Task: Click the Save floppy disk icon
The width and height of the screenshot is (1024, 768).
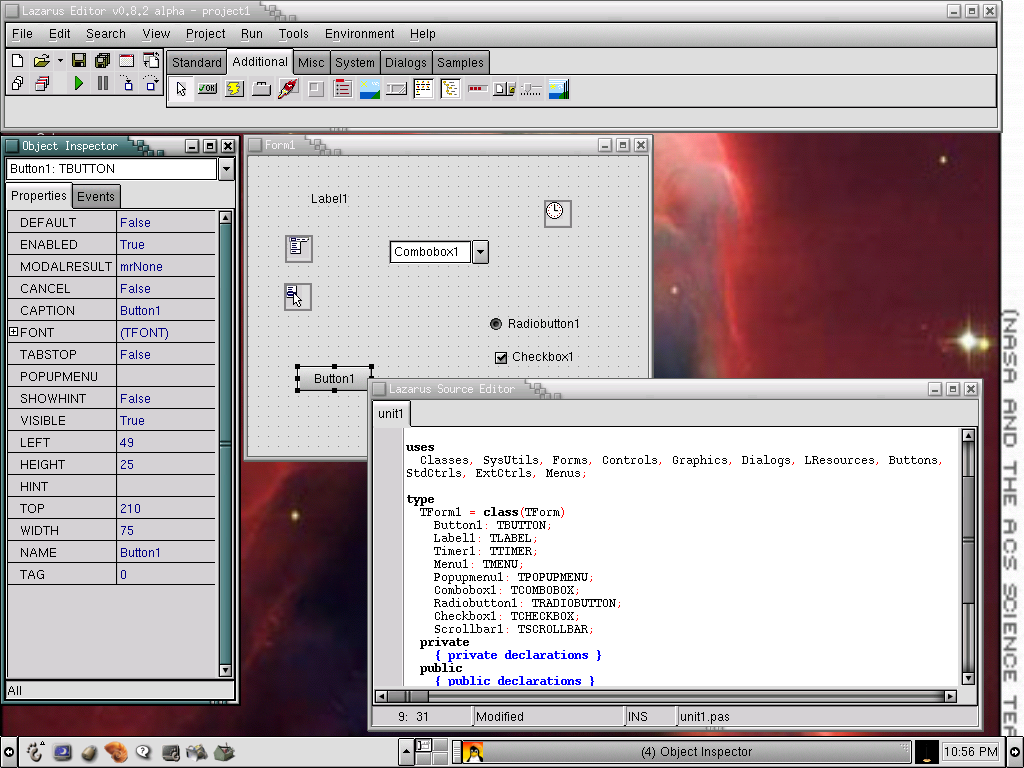Action: pos(78,61)
